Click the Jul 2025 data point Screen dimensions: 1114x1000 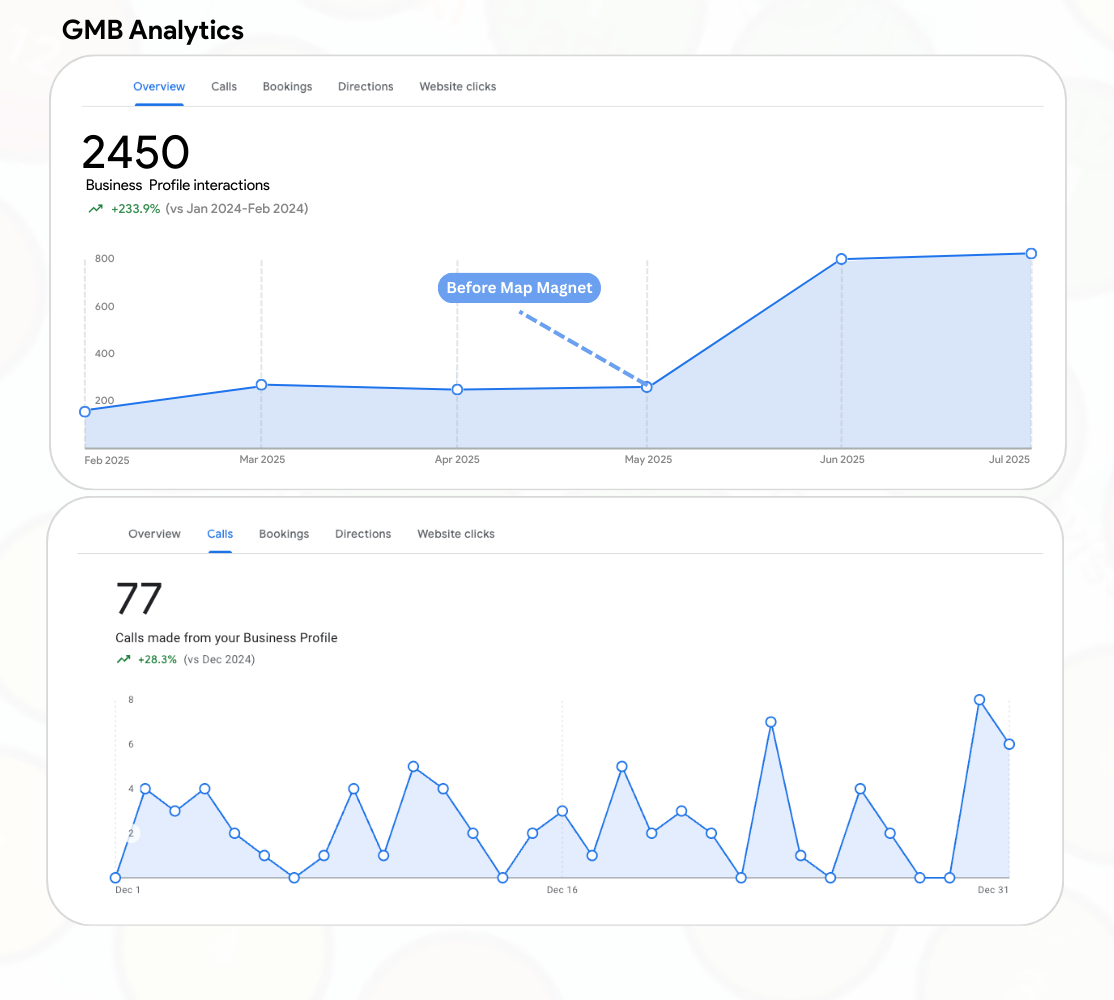[1031, 254]
